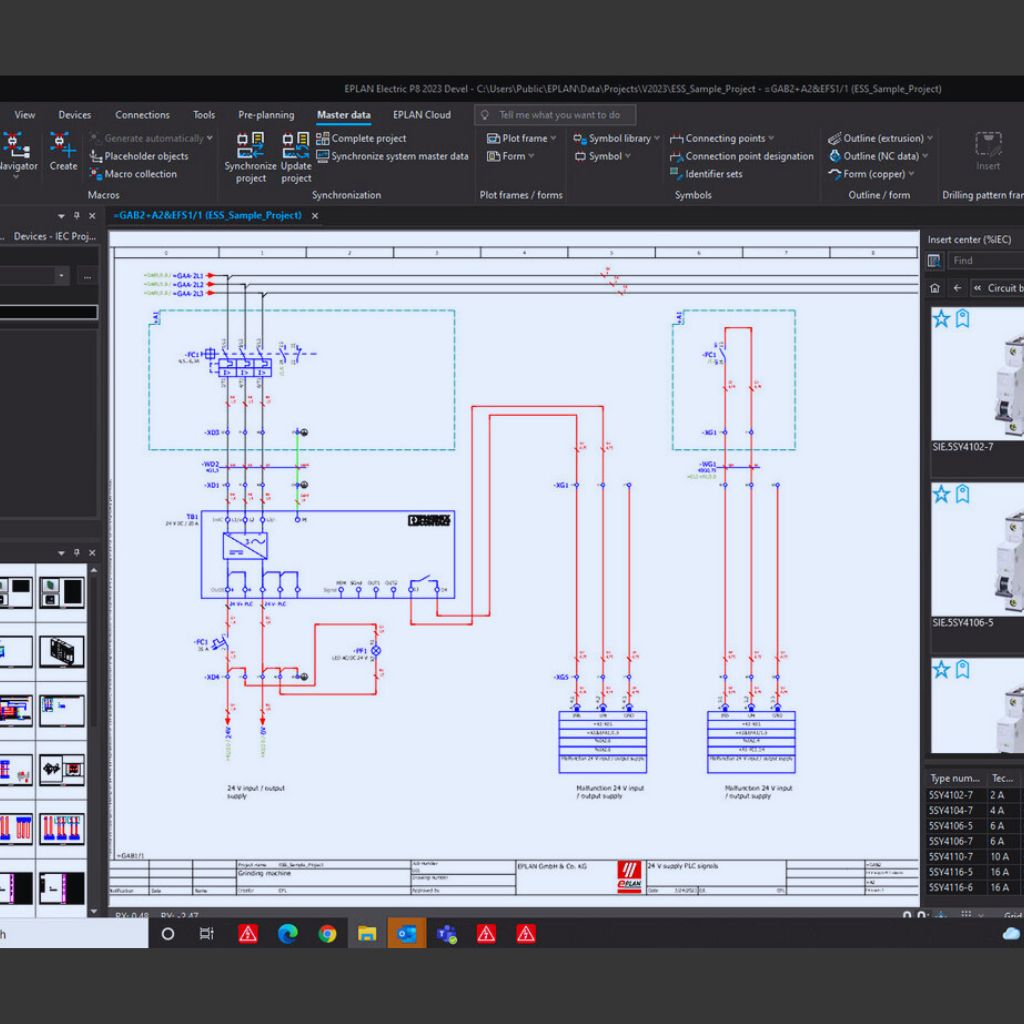The image size is (1024, 1024).
Task: Run Complete project synchronization
Action: (x=361, y=138)
